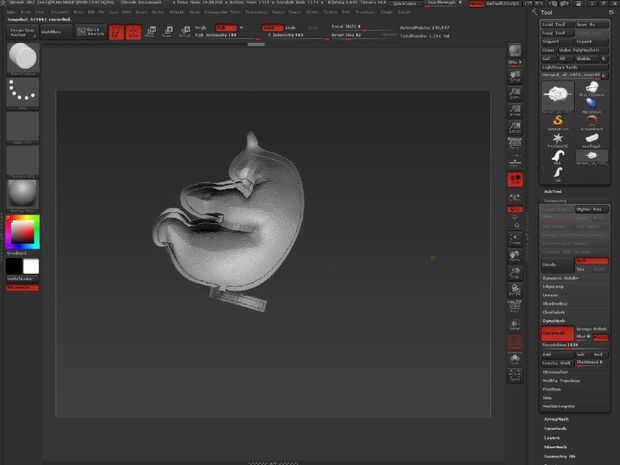Open the current brush thumbnail
Screen dimensions: 620x465
click(x=23, y=59)
